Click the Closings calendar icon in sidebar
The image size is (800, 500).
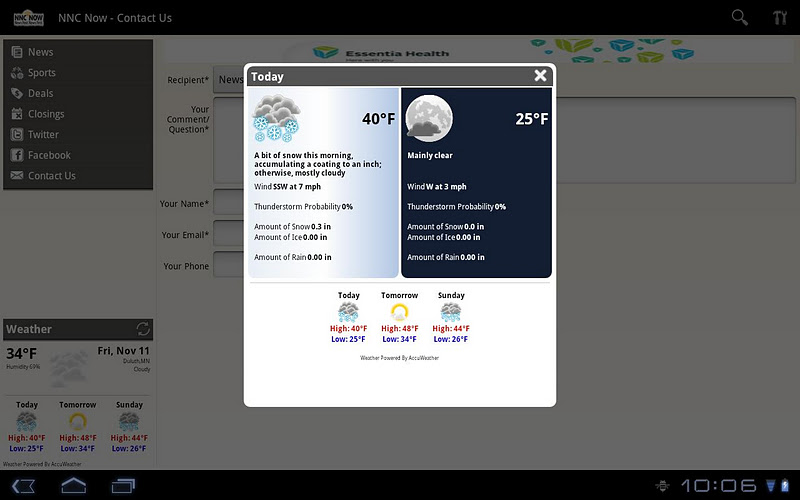[x=17, y=114]
